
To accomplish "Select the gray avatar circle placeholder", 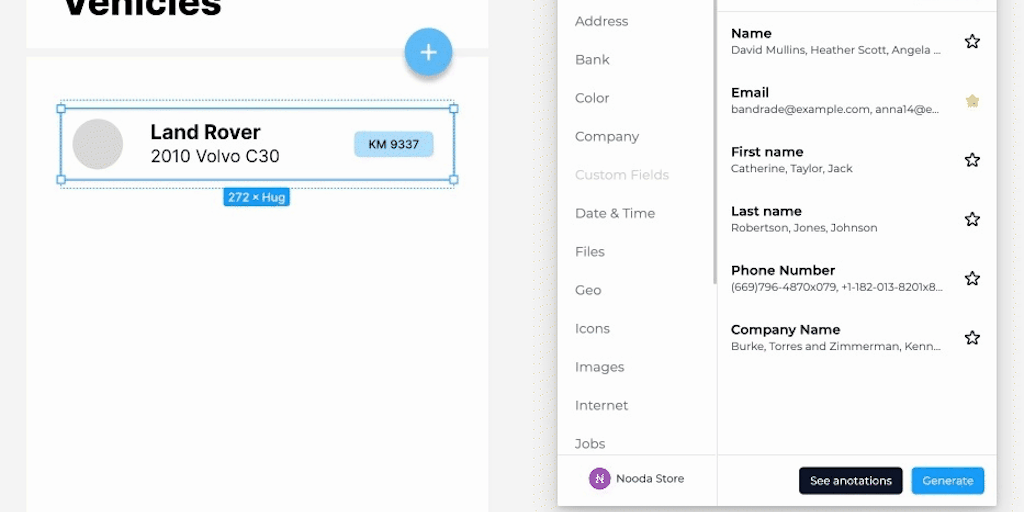I will pos(98,144).
